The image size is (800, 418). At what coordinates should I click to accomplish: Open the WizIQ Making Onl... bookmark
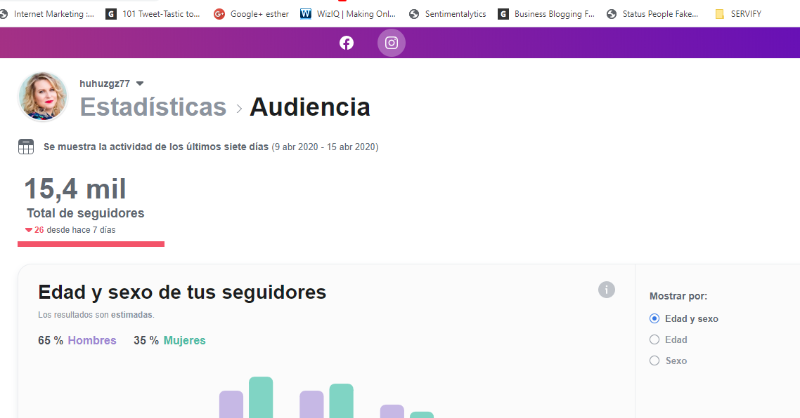click(347, 14)
